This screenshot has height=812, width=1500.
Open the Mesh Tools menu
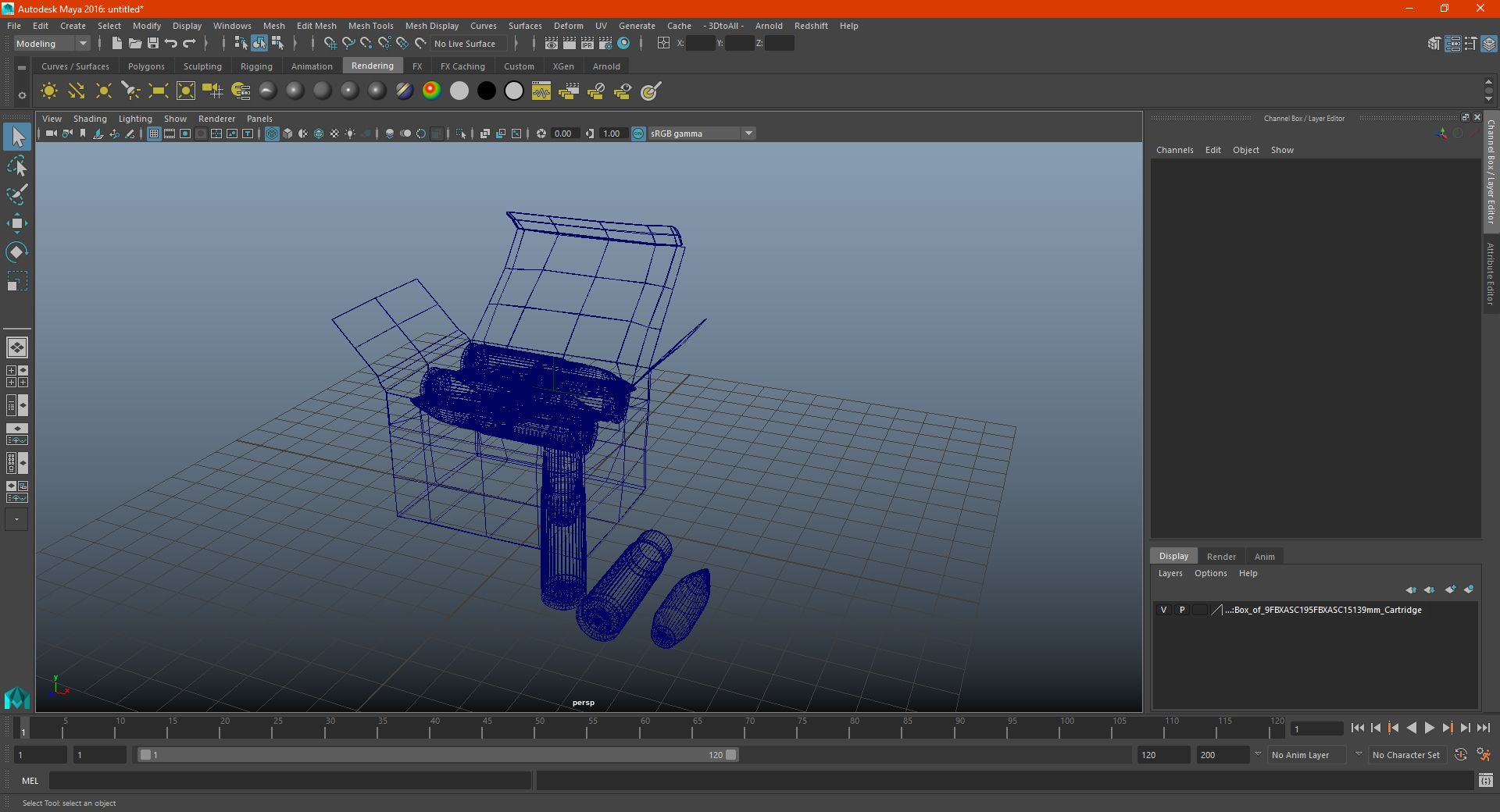(x=370, y=26)
